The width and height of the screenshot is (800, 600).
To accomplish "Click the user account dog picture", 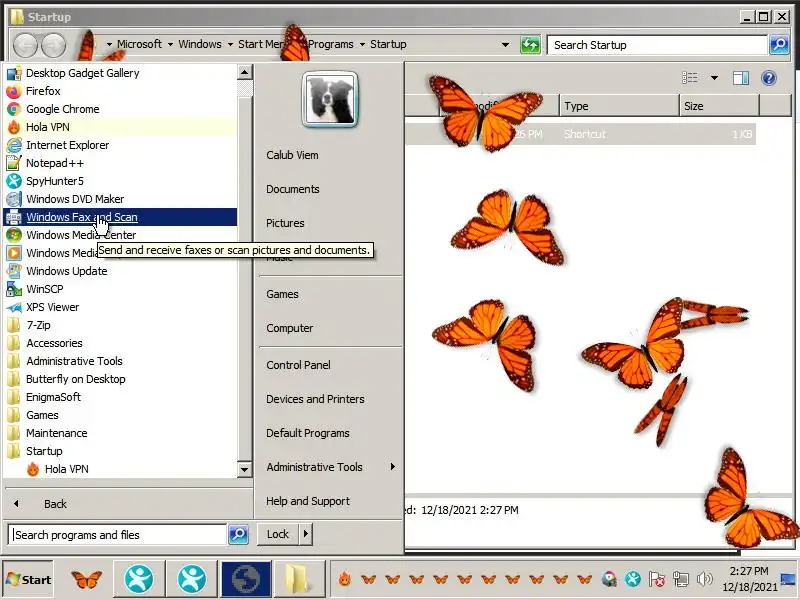I will (x=330, y=99).
